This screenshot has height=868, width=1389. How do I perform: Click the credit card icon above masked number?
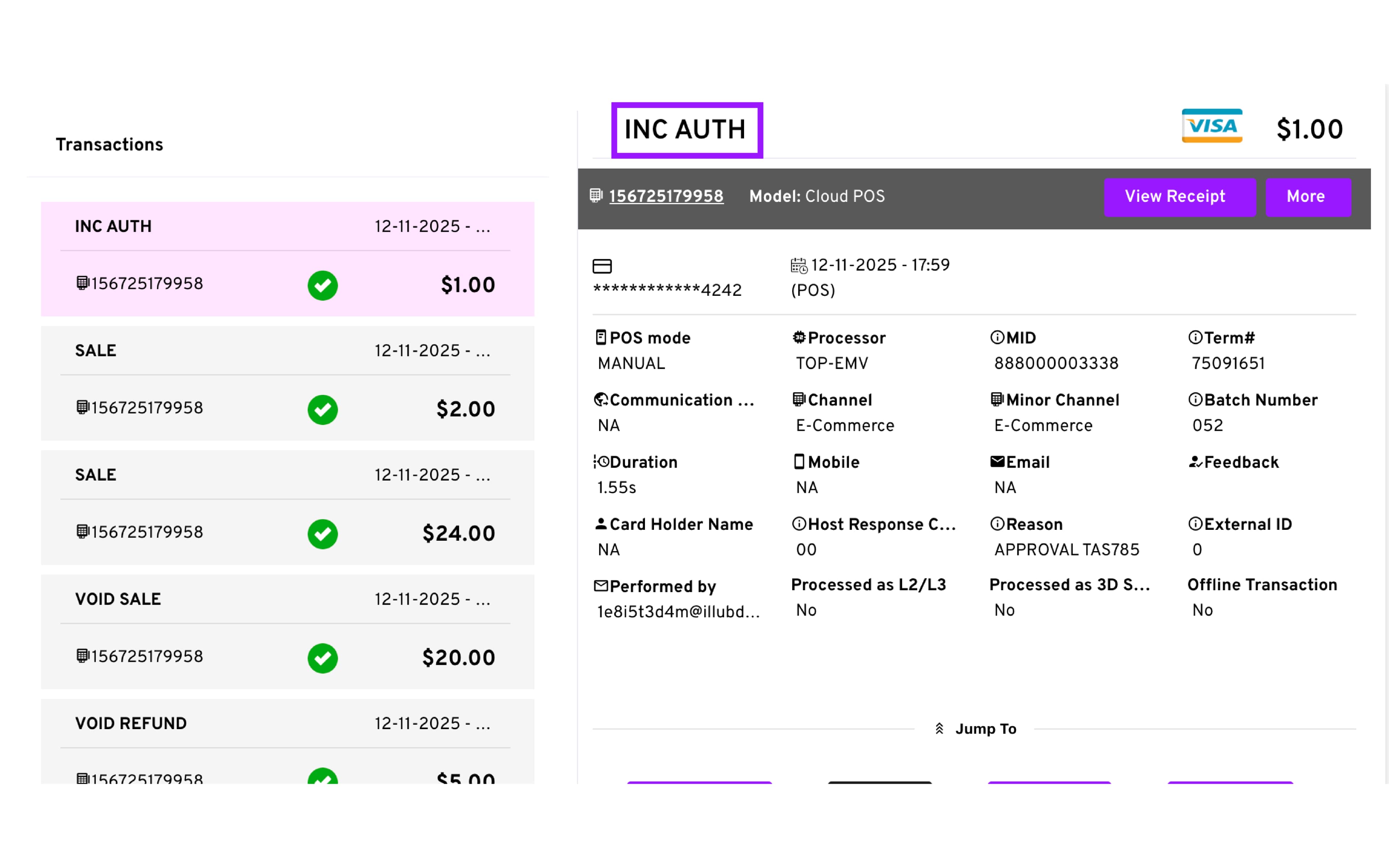coord(602,266)
